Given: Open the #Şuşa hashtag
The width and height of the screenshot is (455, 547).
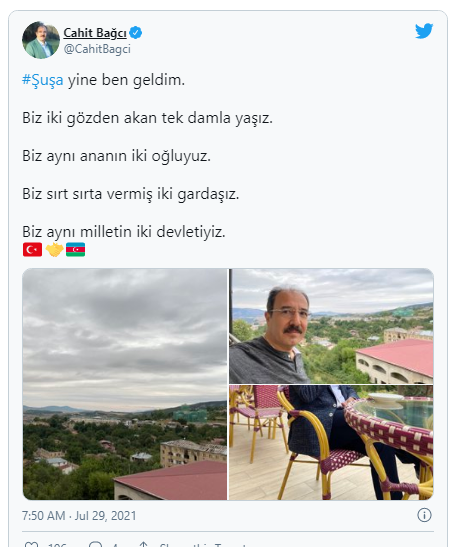Looking at the screenshot, I should 43,80.
